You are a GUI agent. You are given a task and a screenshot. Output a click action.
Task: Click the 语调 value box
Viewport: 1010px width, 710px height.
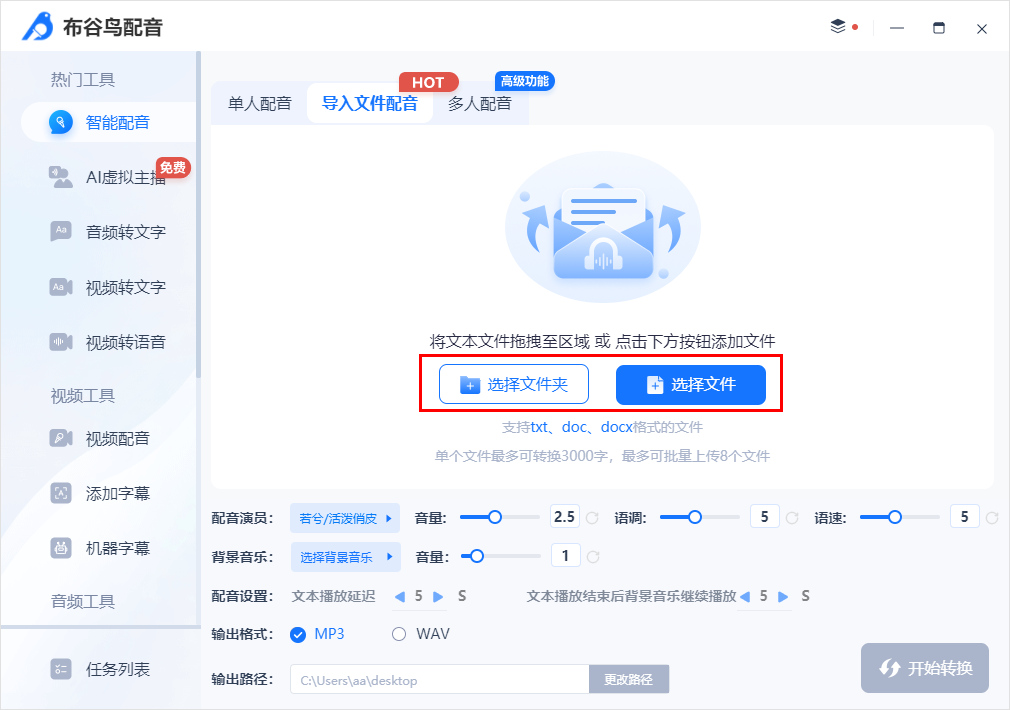[765, 517]
